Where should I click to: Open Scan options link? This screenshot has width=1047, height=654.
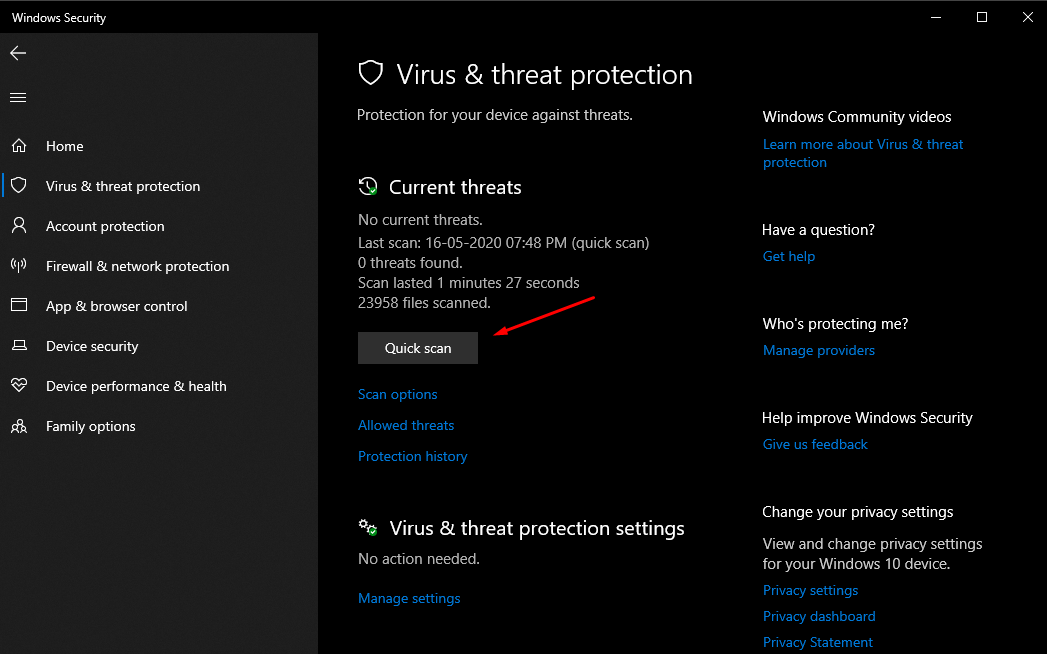[397, 394]
